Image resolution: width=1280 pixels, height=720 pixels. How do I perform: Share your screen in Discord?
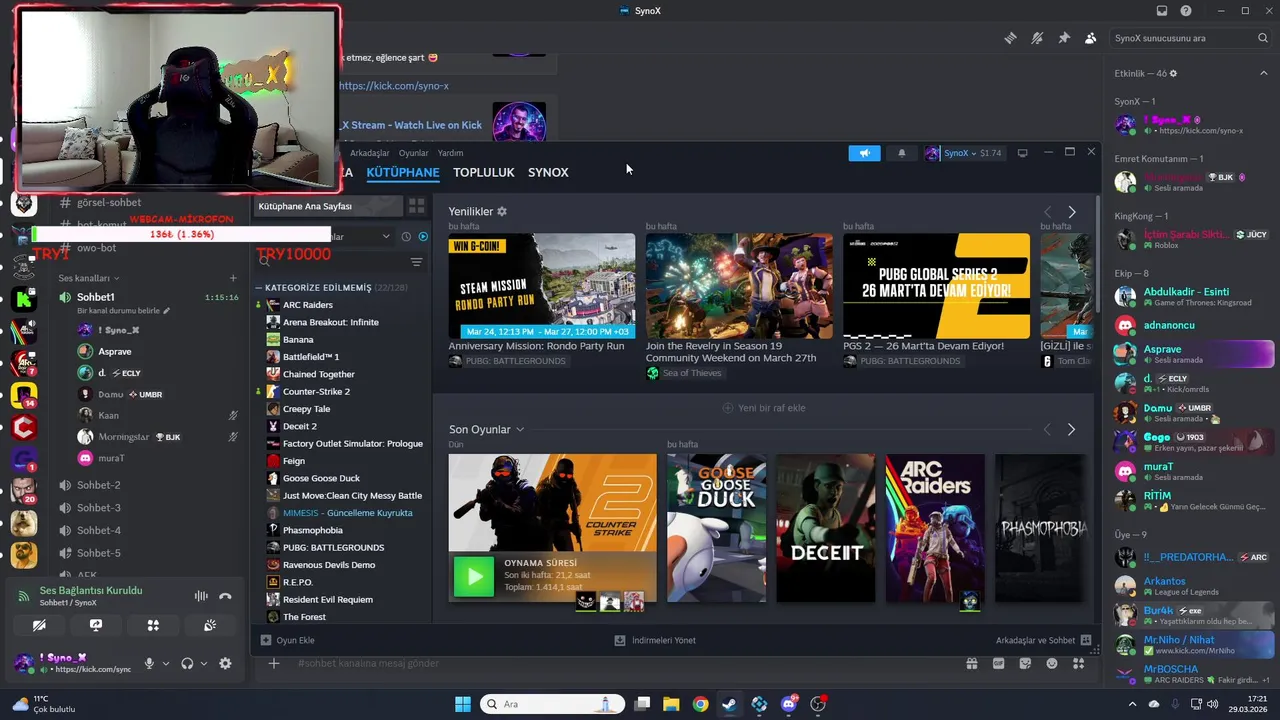[x=96, y=625]
